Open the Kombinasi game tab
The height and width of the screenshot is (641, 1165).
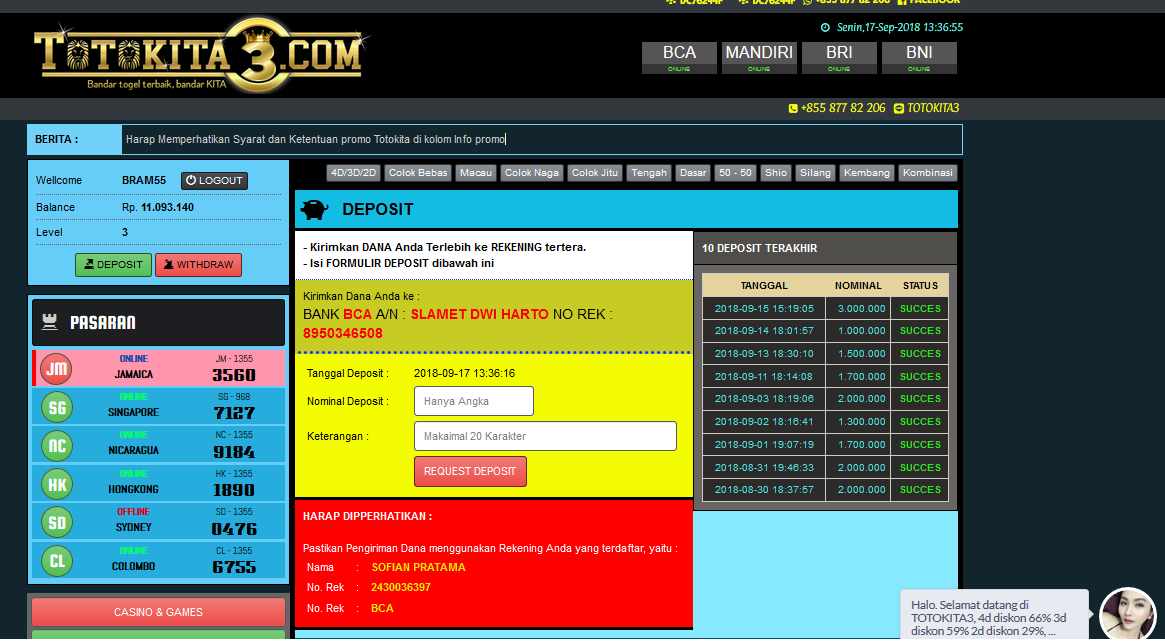coord(927,173)
